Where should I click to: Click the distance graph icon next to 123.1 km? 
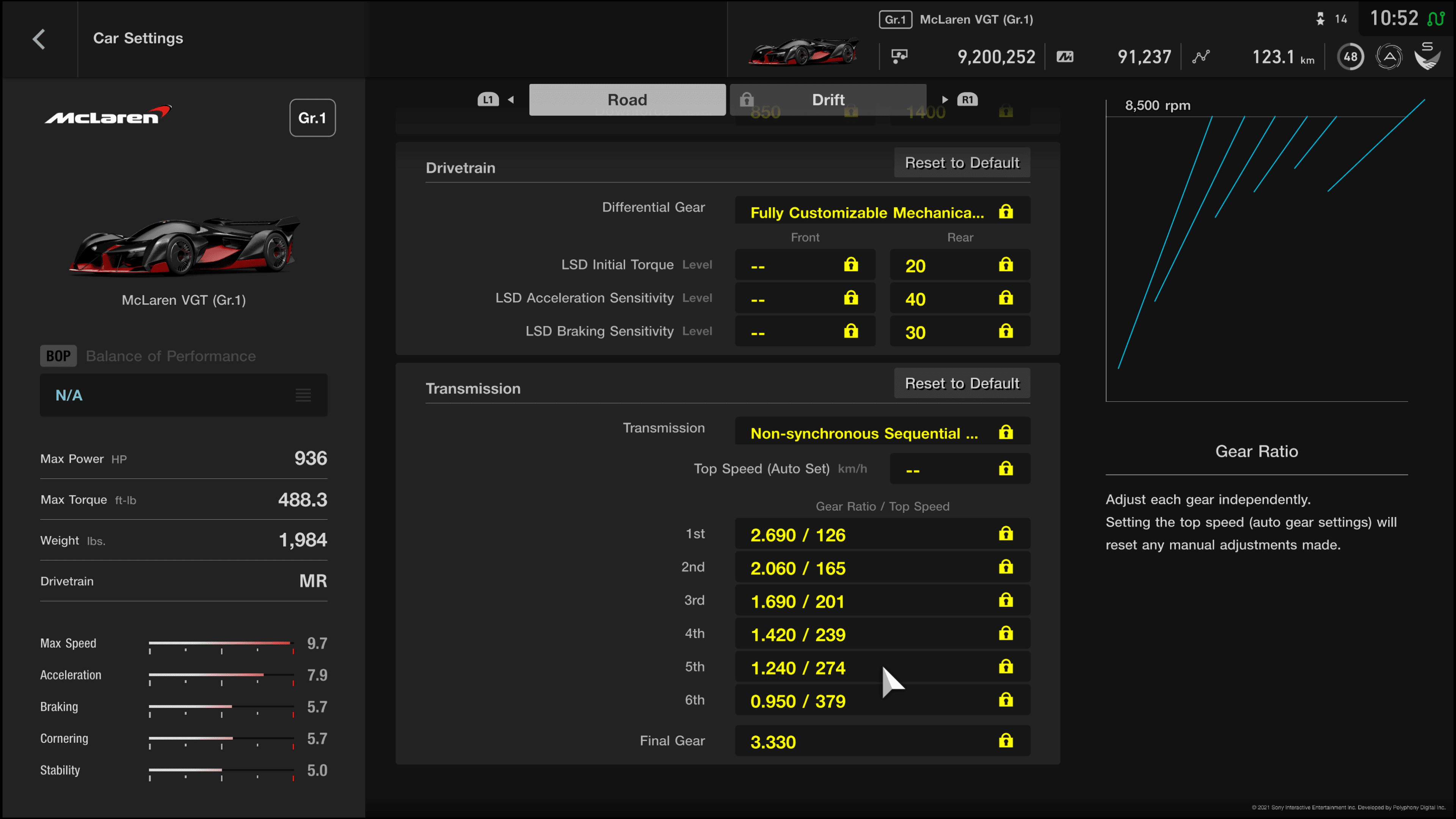[x=1201, y=56]
